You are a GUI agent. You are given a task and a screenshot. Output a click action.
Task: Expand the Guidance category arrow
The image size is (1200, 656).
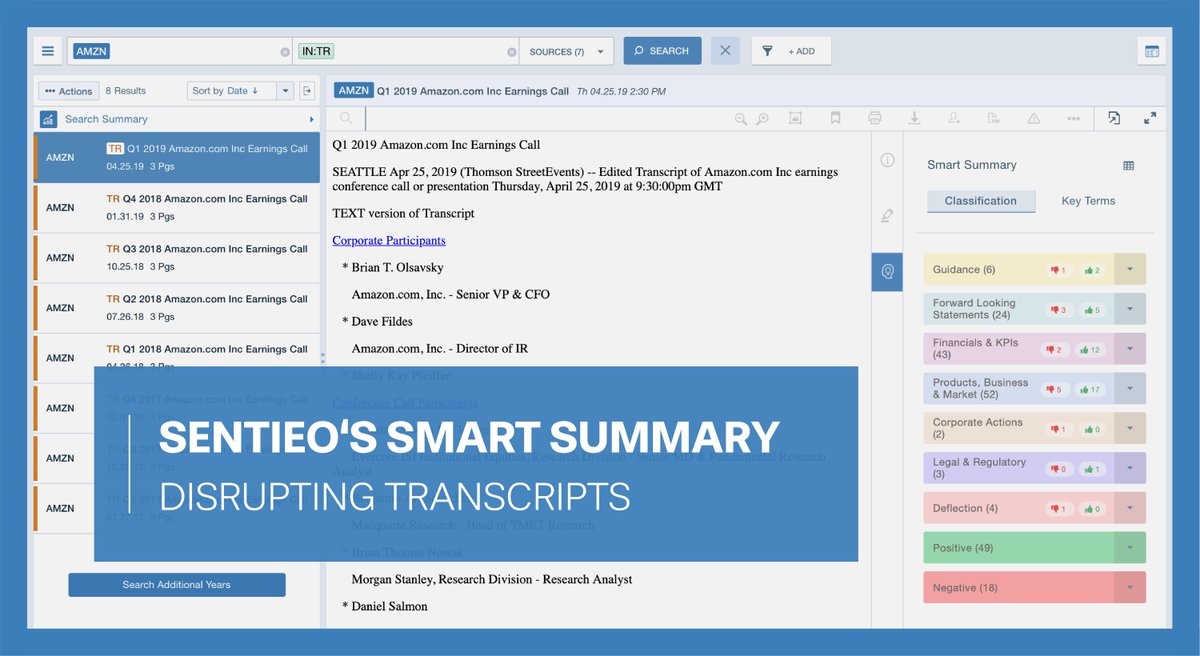click(x=1129, y=269)
